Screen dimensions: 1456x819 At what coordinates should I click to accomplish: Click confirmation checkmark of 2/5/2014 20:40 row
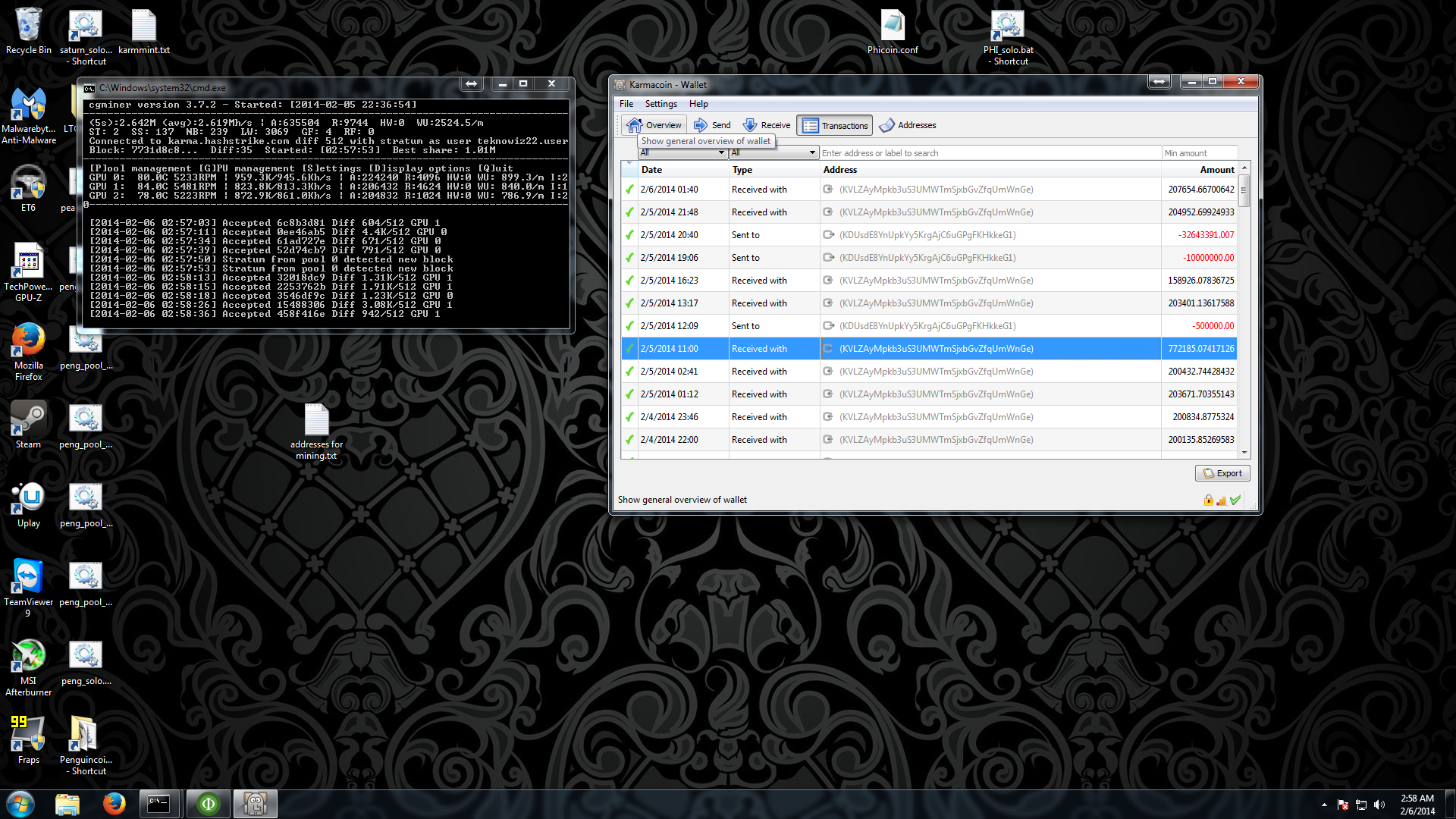(629, 235)
